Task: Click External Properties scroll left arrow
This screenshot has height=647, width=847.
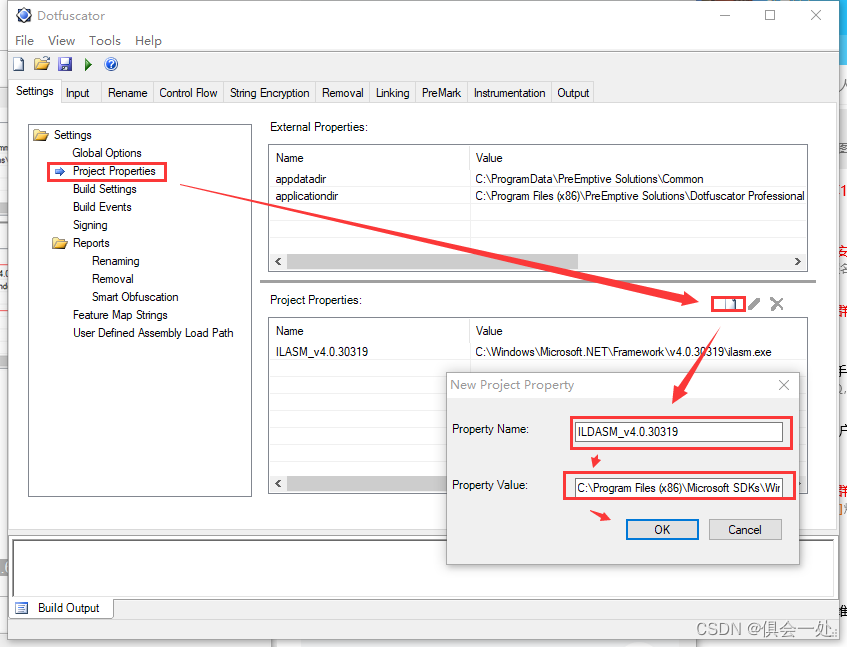Action: [x=278, y=261]
